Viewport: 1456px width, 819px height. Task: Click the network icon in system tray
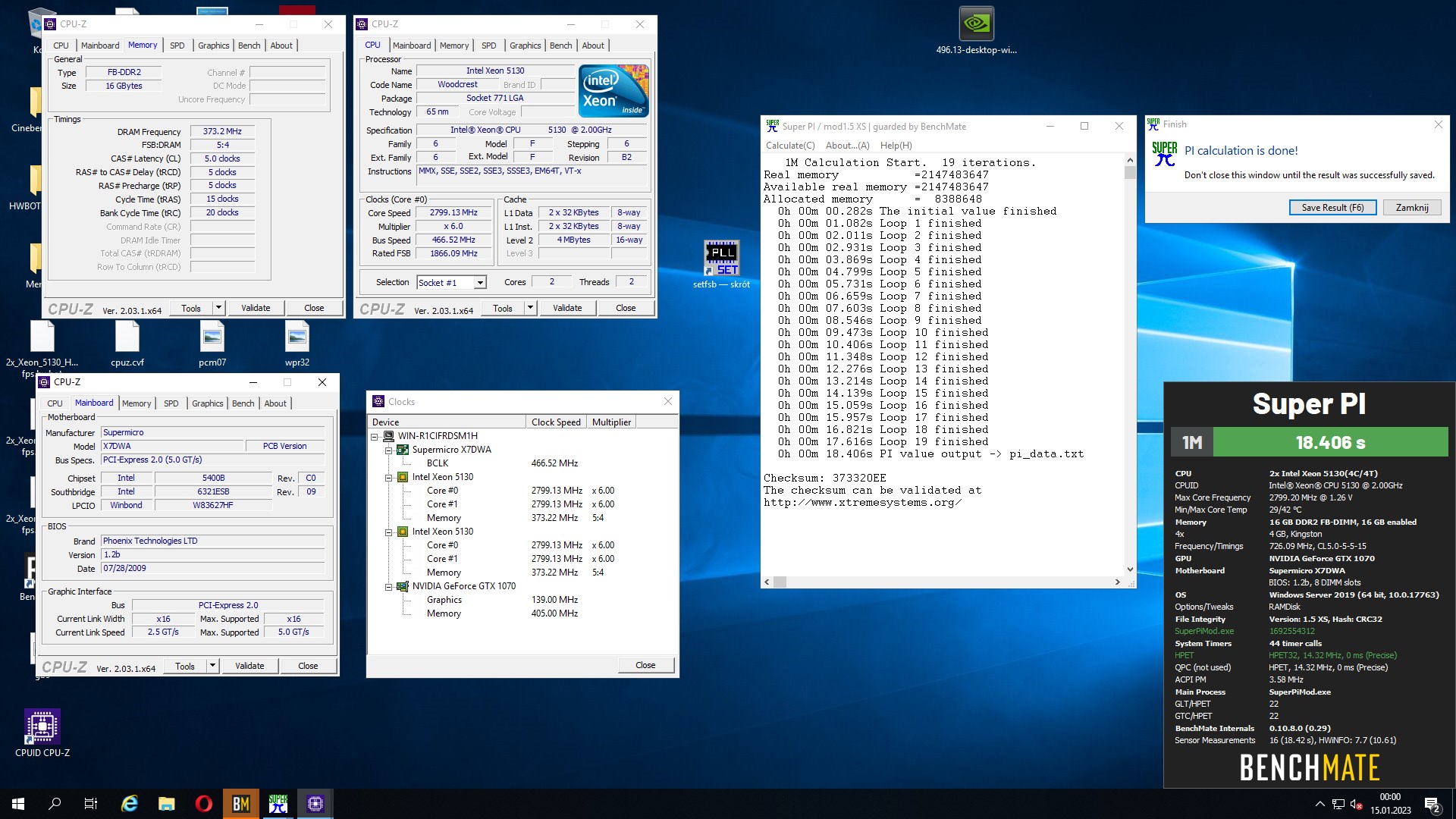[x=1338, y=804]
